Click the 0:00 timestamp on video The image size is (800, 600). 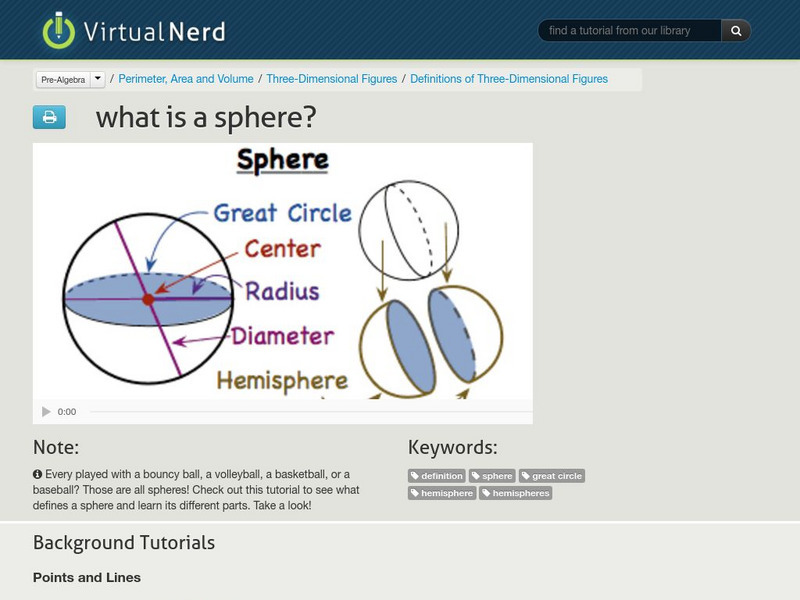[65, 410]
